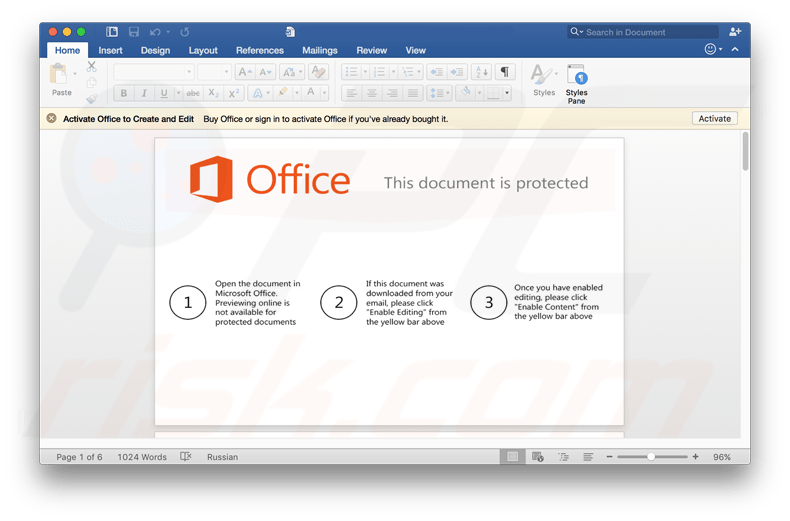Click the text highlight color marker
This screenshot has width=790, height=521.
[x=283, y=93]
